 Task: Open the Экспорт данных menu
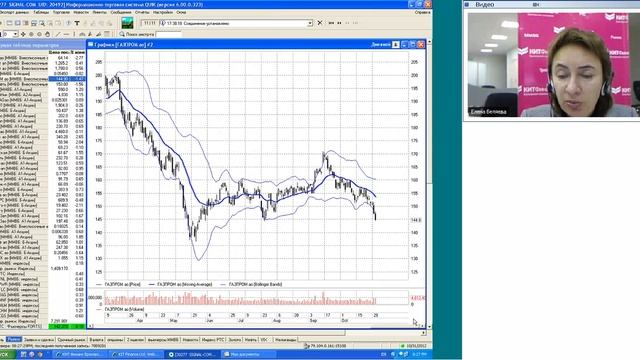(x=14, y=12)
